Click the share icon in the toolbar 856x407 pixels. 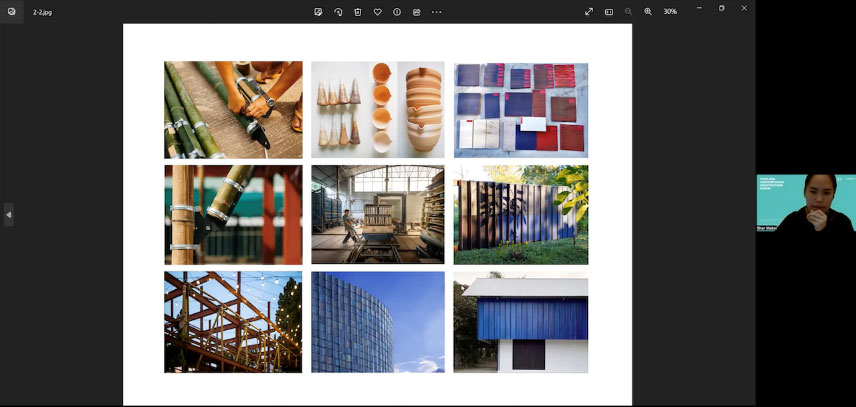[x=416, y=11]
